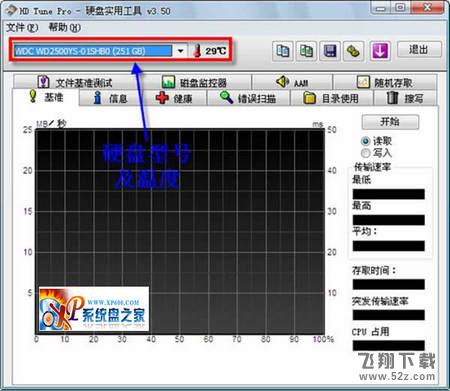Viewport: 450px width, 391px height.
Task: Click the 最高 maximum transfer rate field
Action: tap(389, 220)
